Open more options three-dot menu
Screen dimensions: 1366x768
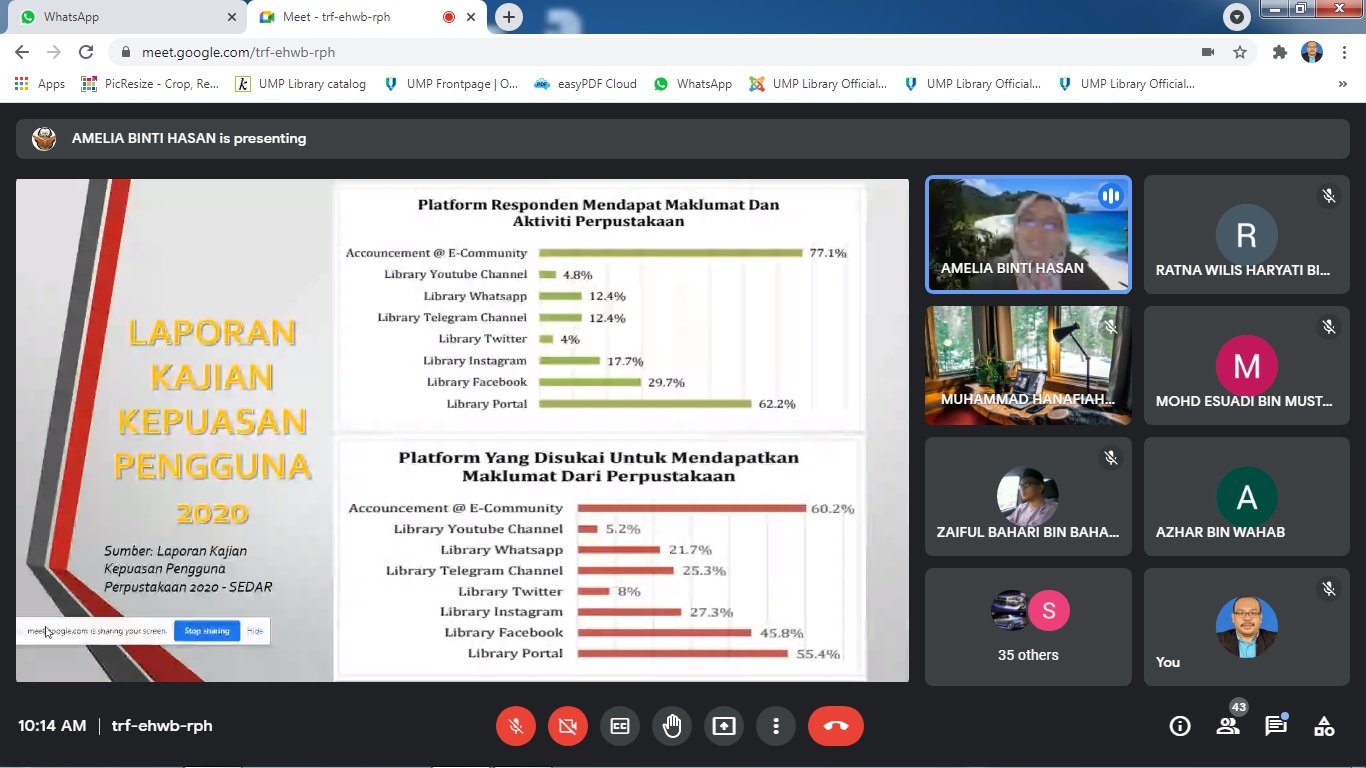pyautogui.click(x=776, y=726)
